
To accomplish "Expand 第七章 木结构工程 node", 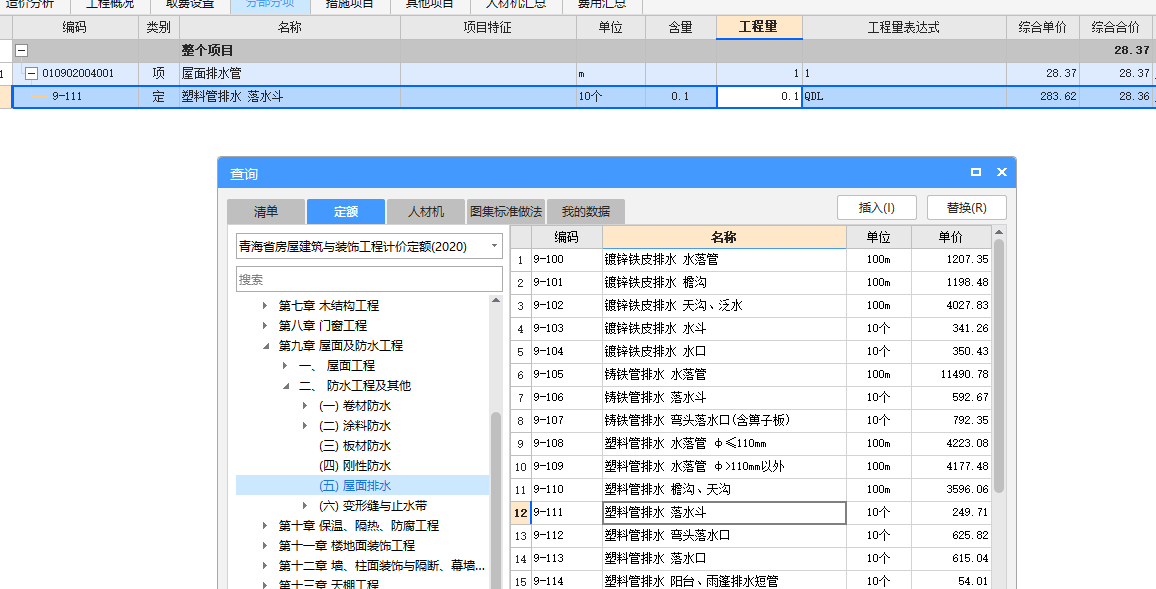I will click(265, 305).
